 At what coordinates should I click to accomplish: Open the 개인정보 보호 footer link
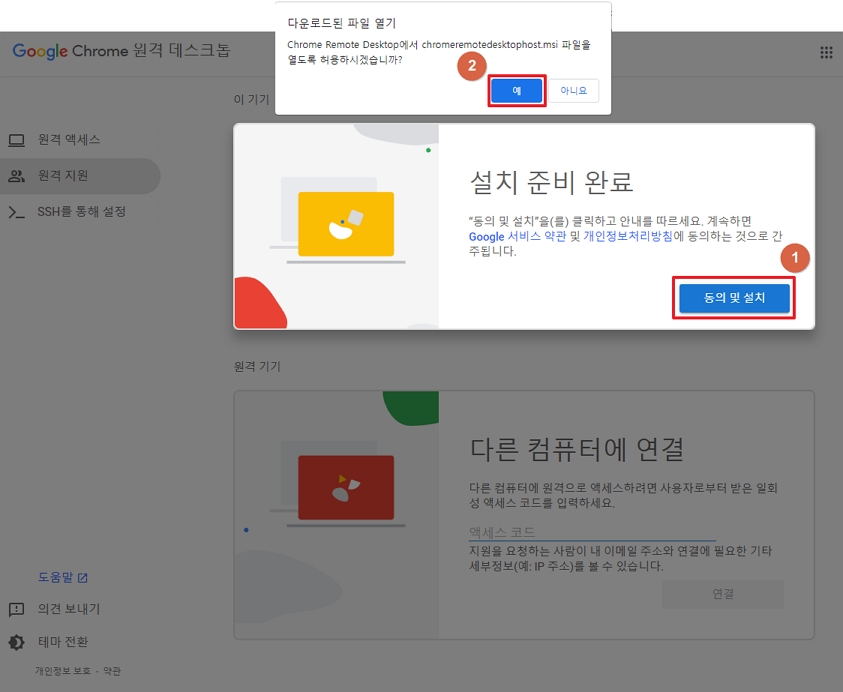pyautogui.click(x=63, y=671)
